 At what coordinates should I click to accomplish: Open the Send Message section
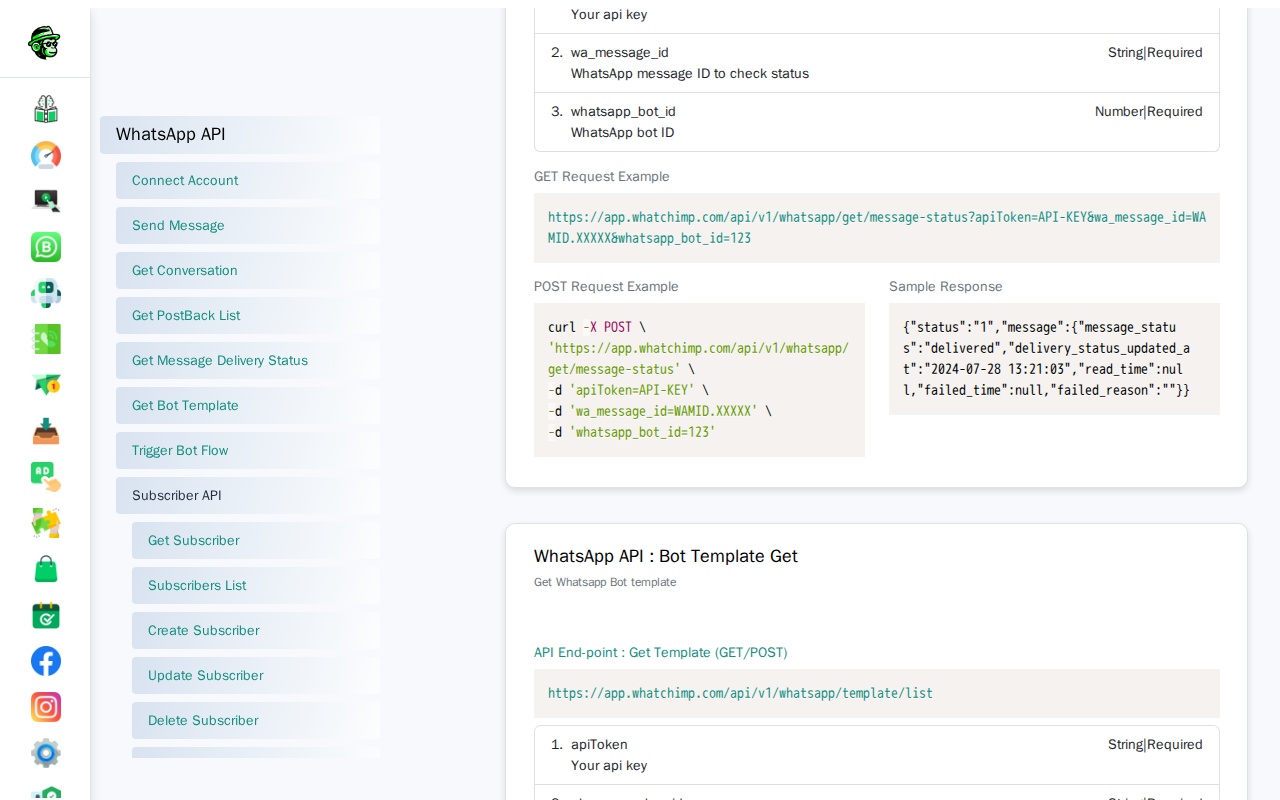(x=248, y=226)
